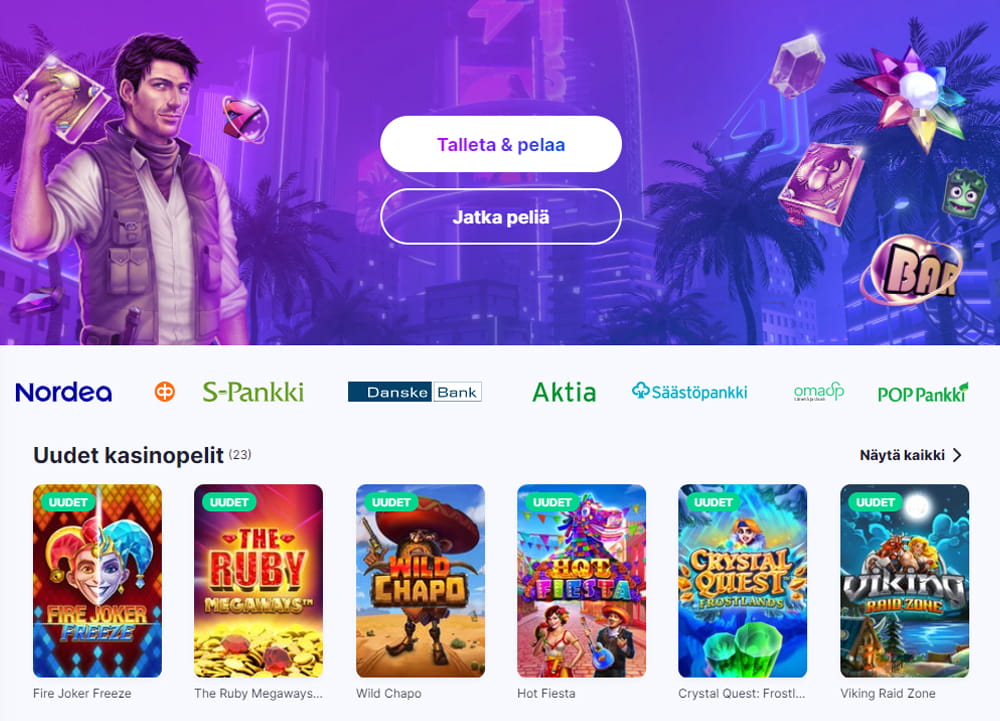Launch the Hot Fiesta game tile
The width and height of the screenshot is (1000, 721).
click(x=582, y=581)
